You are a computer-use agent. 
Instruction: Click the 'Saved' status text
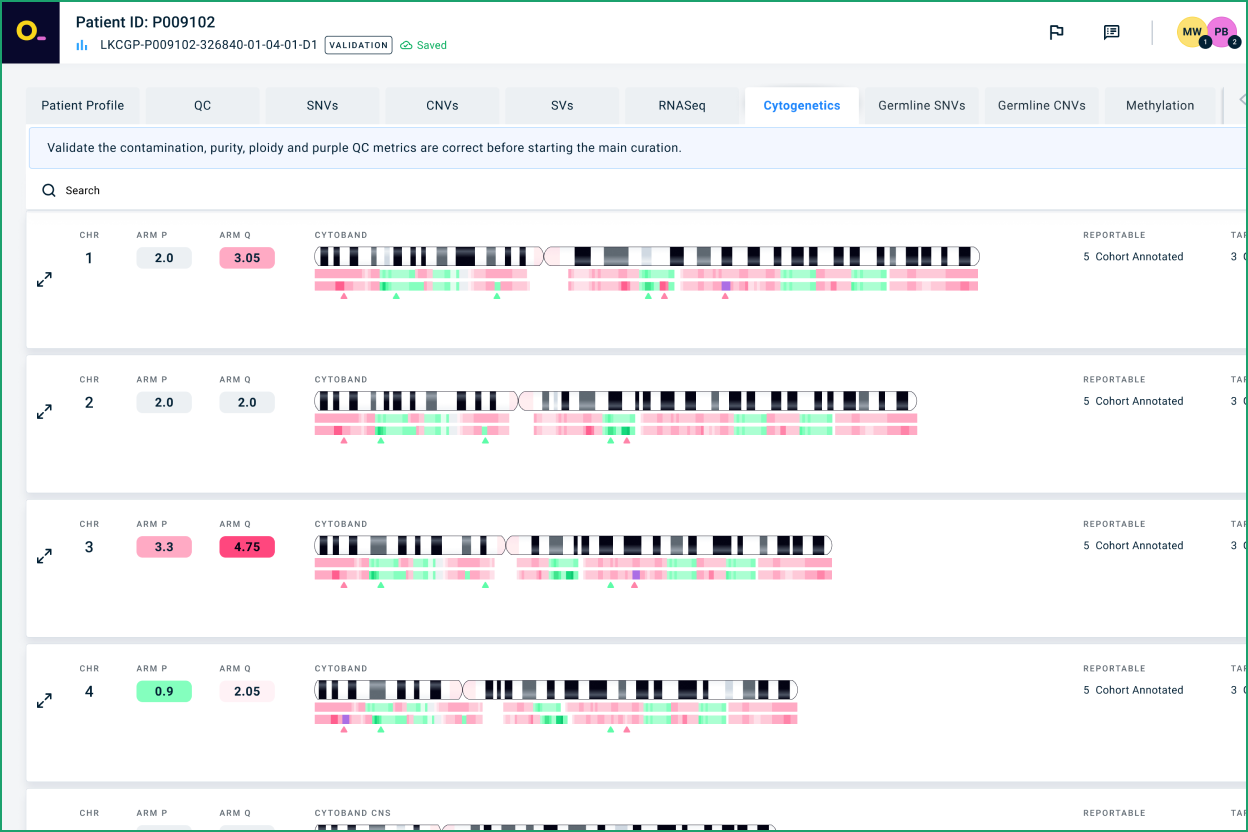432,45
